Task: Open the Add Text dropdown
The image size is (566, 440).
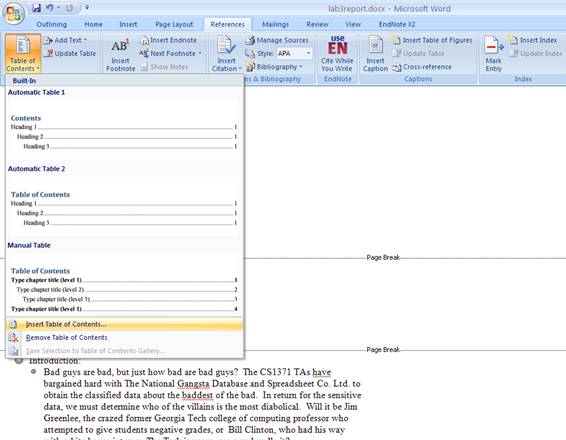Action: click(65, 40)
